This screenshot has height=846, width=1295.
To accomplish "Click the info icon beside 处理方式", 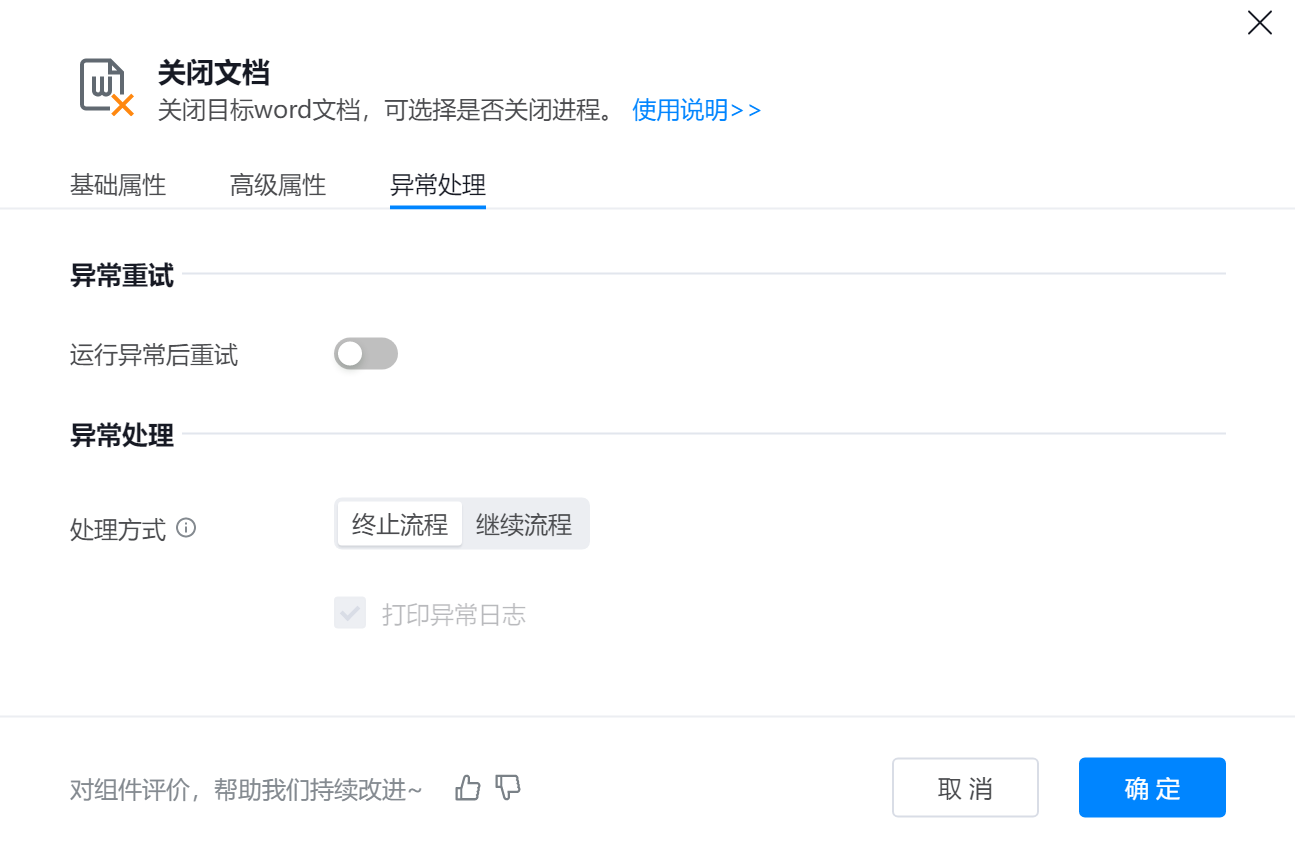I will click(186, 527).
